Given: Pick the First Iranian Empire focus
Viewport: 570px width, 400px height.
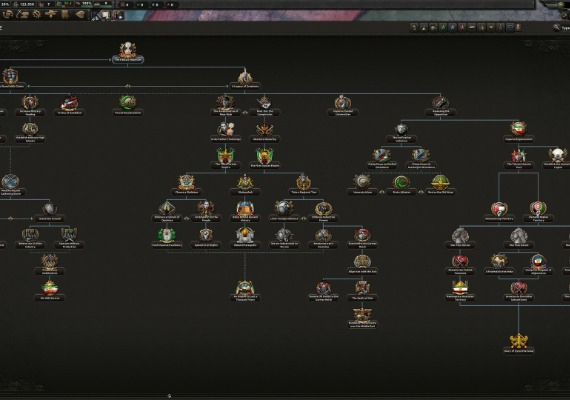Looking at the screenshot, I should pos(265,159).
